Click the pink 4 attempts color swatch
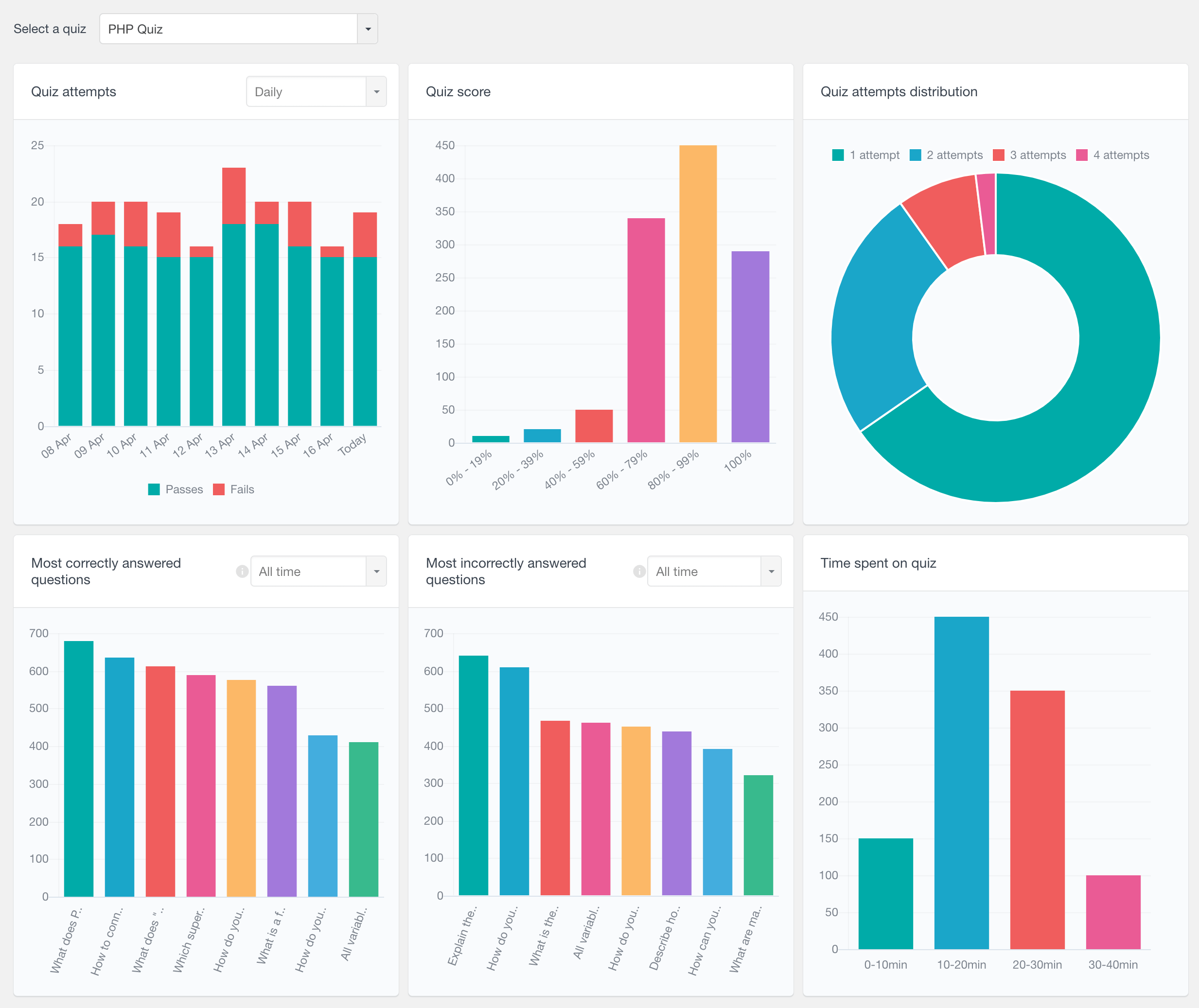This screenshot has height=1008, width=1199. [x=1081, y=155]
